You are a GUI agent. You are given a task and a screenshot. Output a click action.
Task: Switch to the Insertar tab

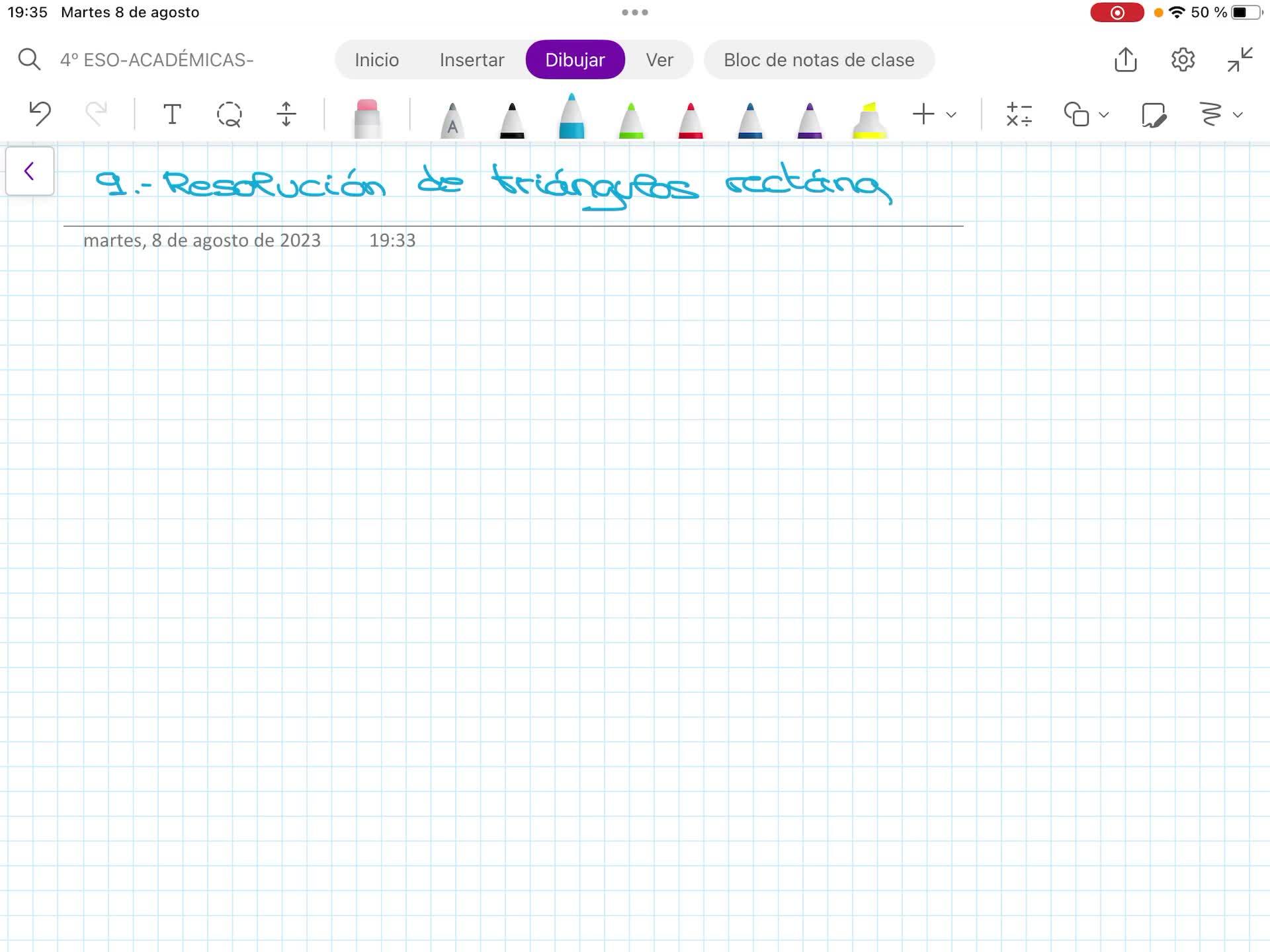point(472,60)
